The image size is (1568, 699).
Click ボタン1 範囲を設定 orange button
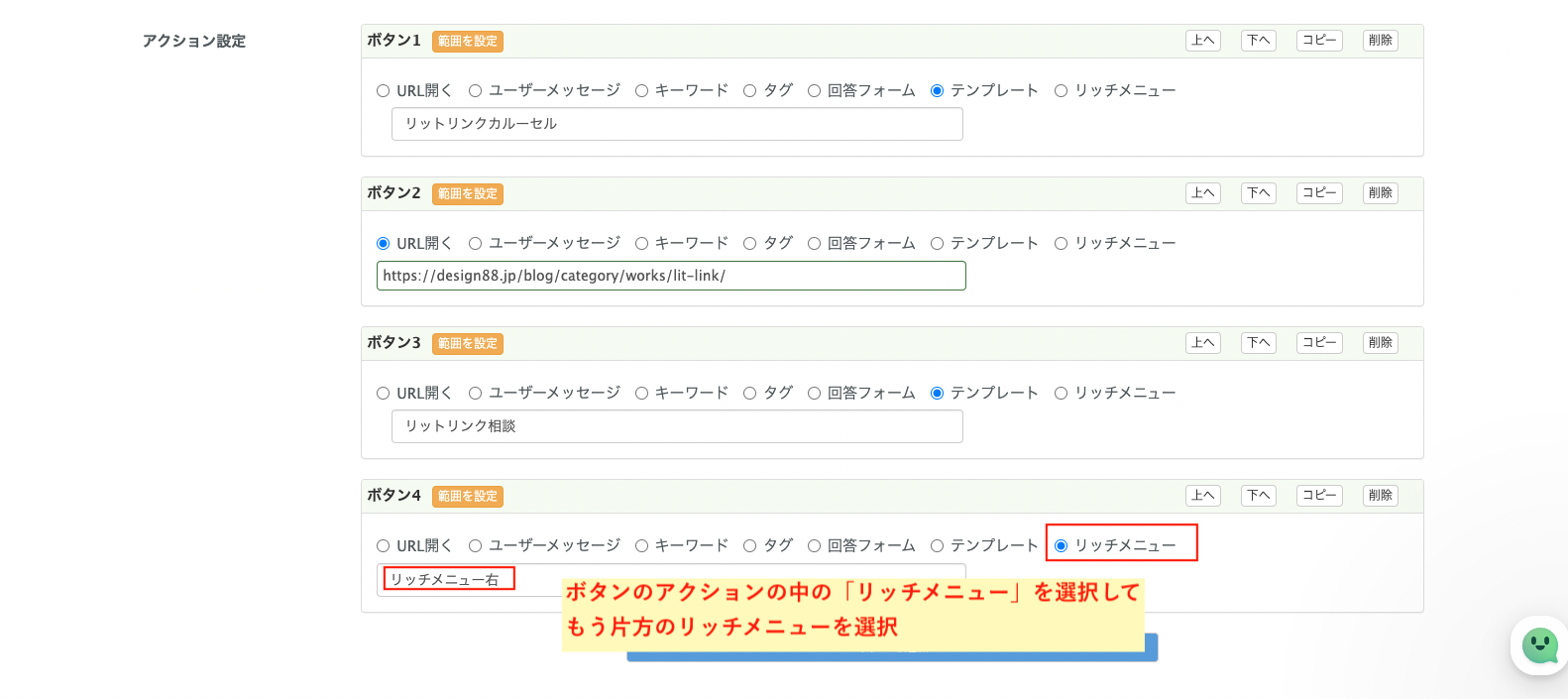point(468,42)
